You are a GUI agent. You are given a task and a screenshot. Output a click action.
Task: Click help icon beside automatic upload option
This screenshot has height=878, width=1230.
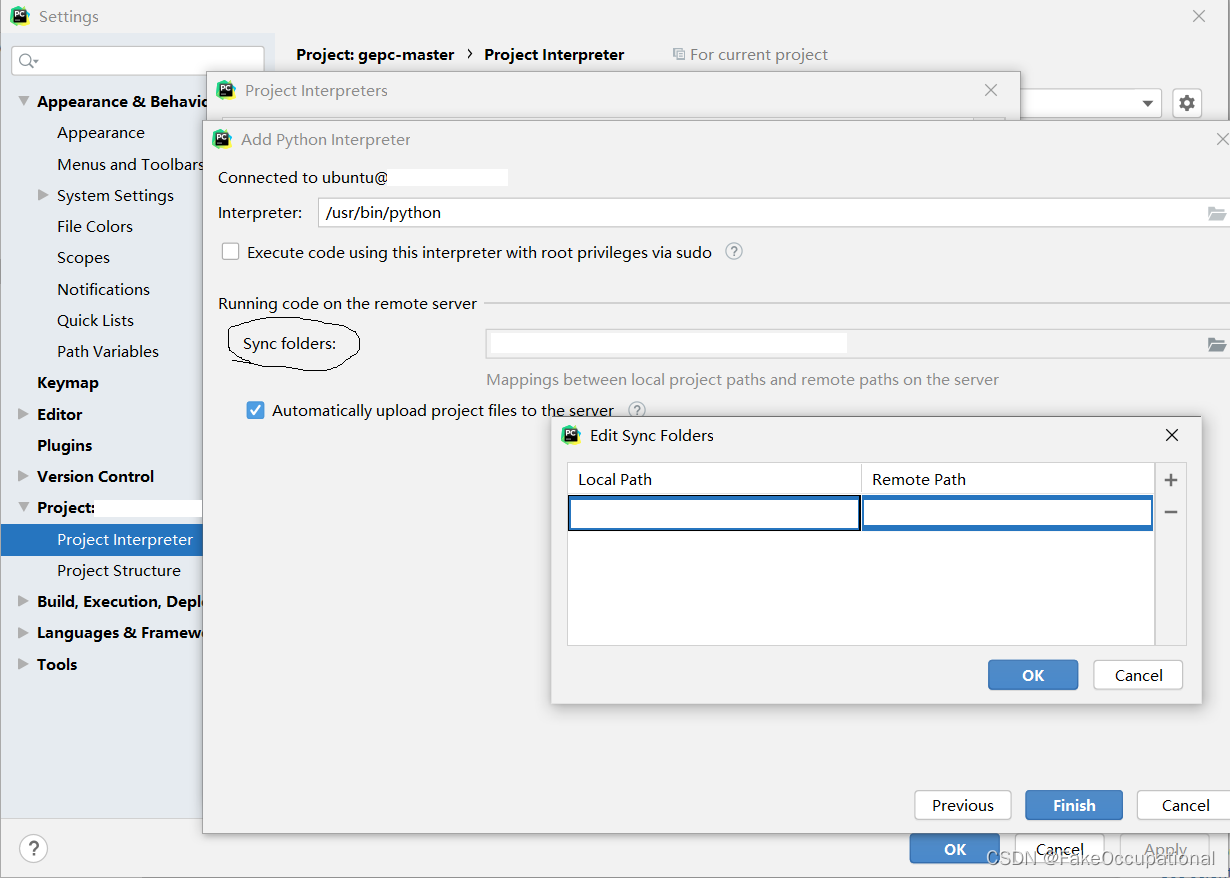pos(637,410)
